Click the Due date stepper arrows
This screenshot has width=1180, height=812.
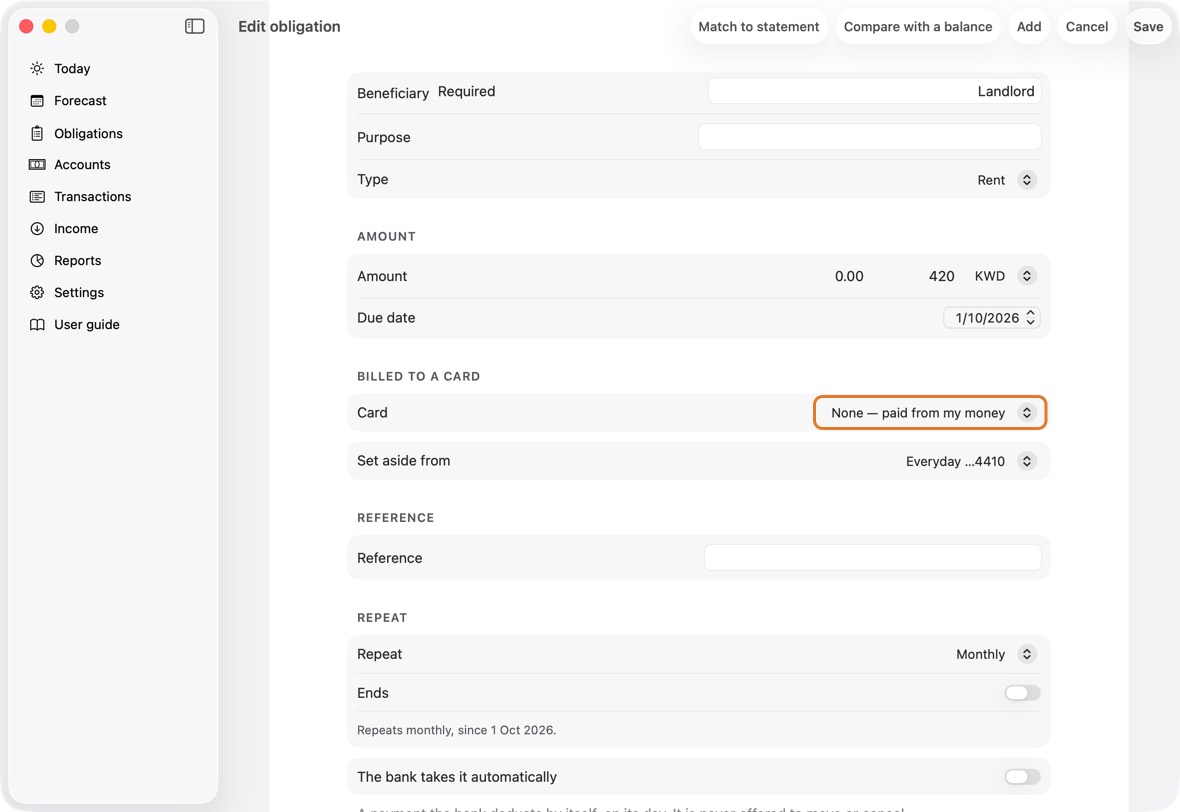[x=1030, y=318]
